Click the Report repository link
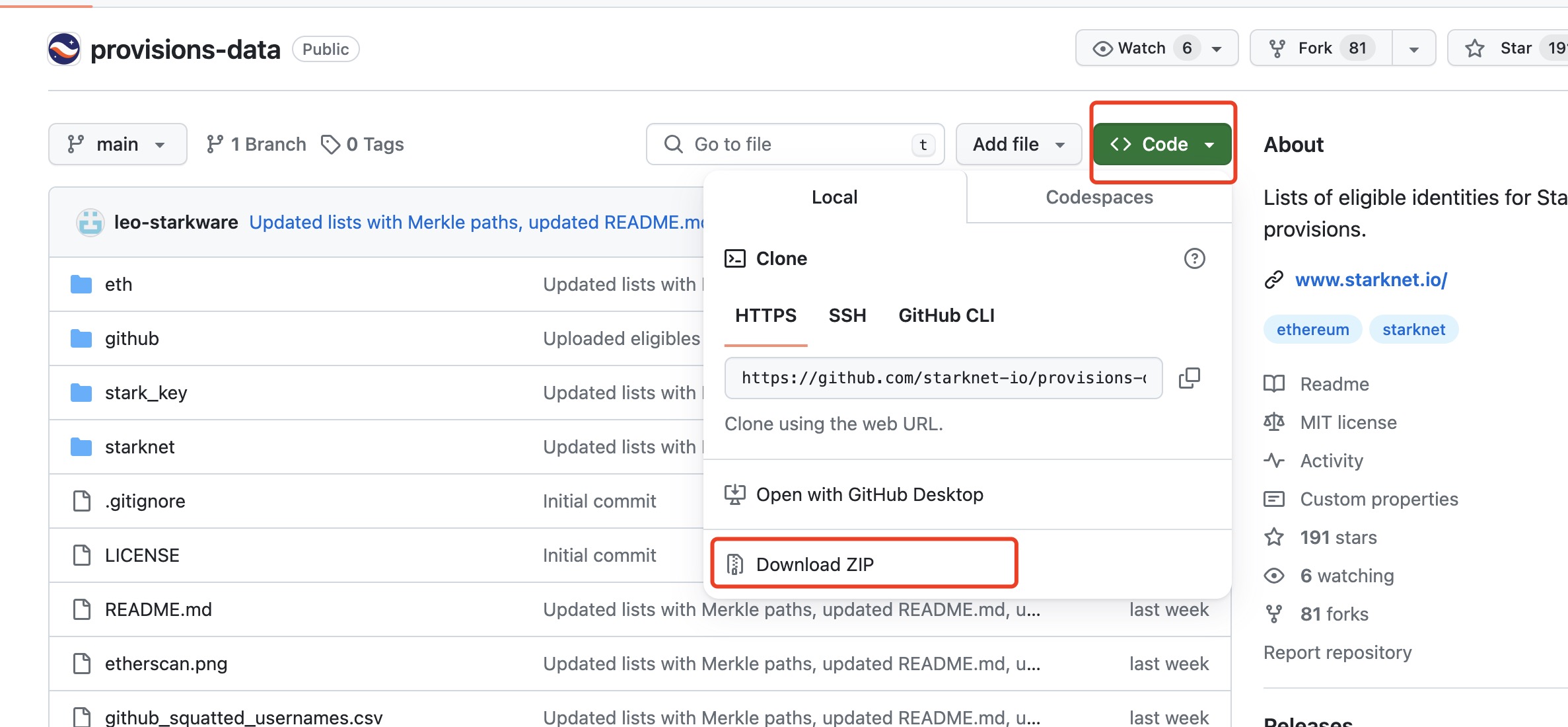Image resolution: width=1568 pixels, height=727 pixels. click(1337, 652)
